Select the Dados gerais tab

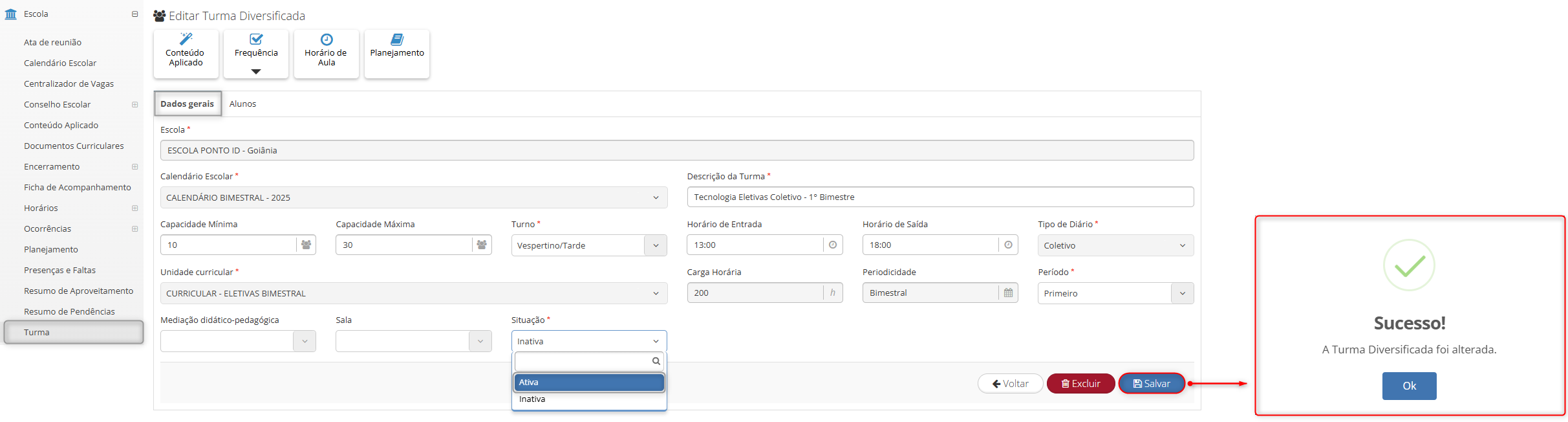188,104
